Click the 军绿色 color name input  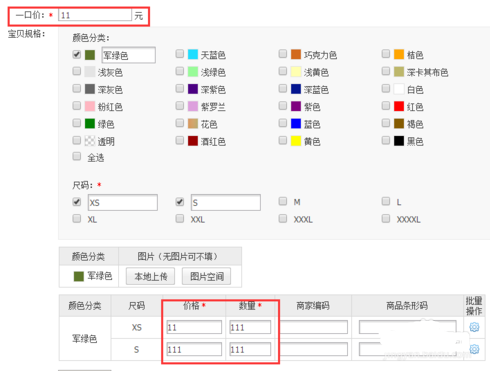tap(128, 55)
